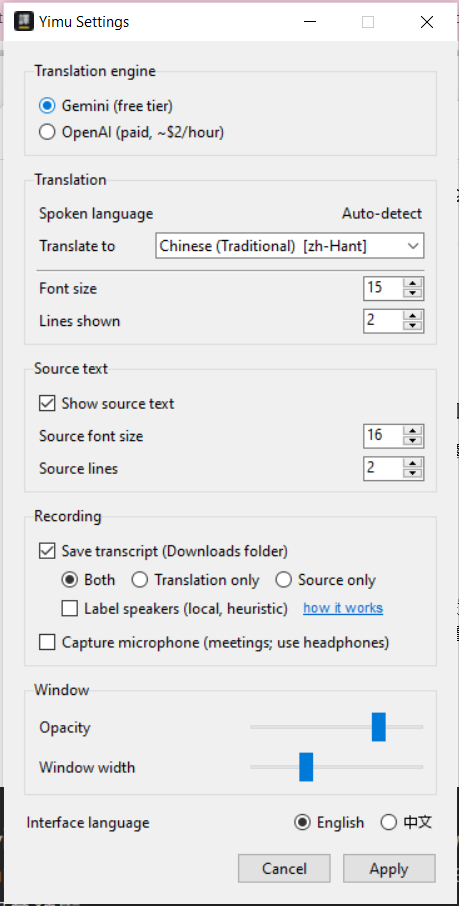Click the 'Auto-detect' spoken language text

pyautogui.click(x=382, y=214)
